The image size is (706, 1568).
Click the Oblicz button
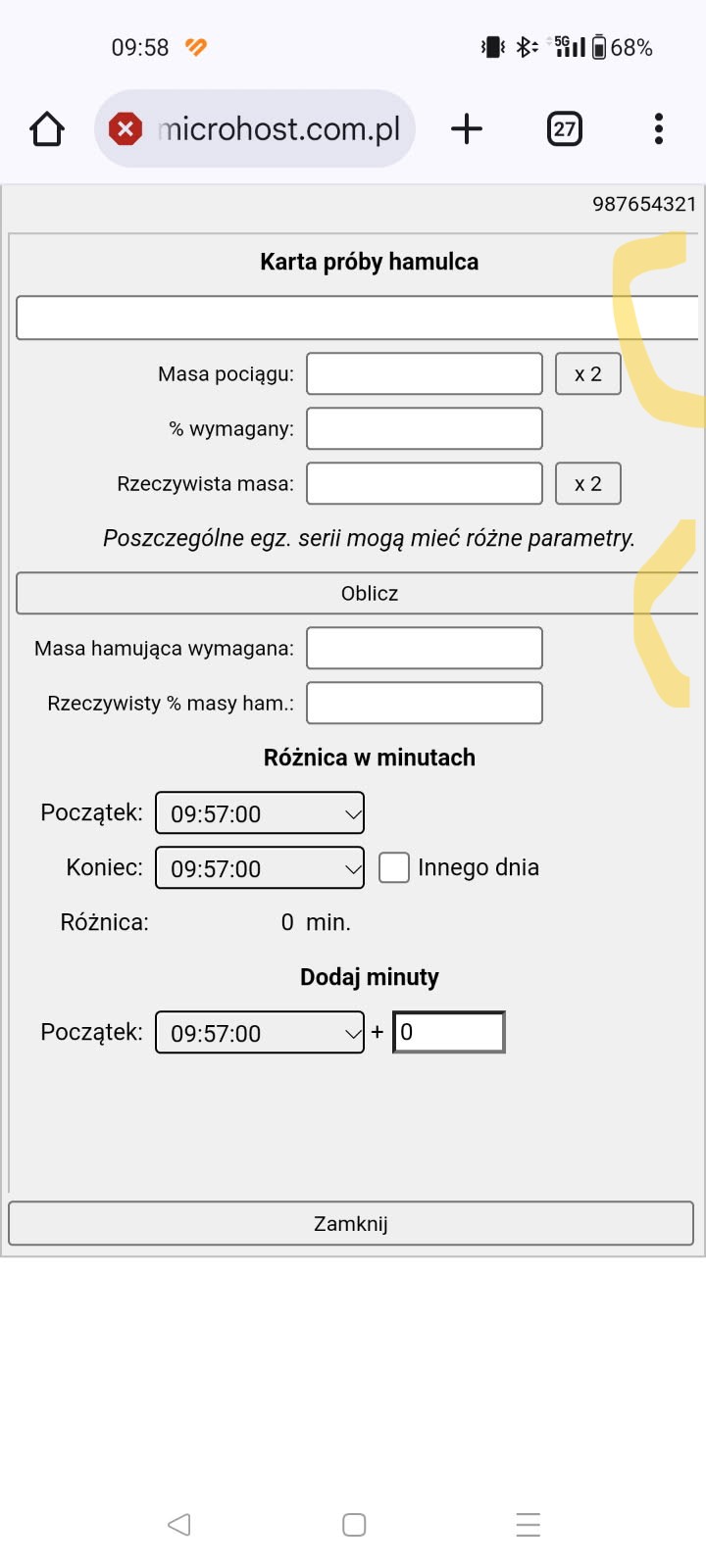[x=357, y=593]
